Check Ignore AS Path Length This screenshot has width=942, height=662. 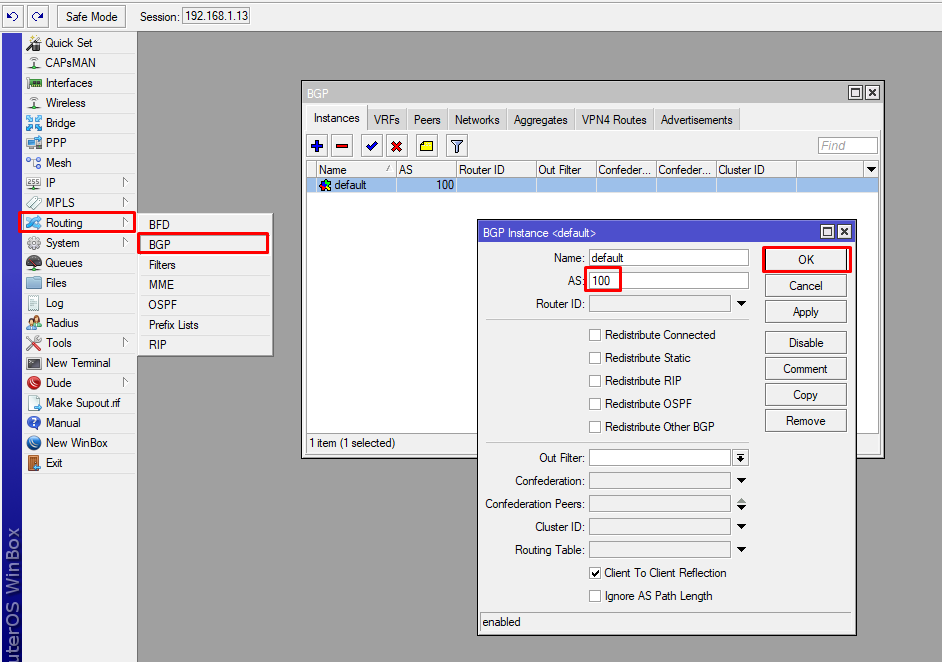click(595, 596)
